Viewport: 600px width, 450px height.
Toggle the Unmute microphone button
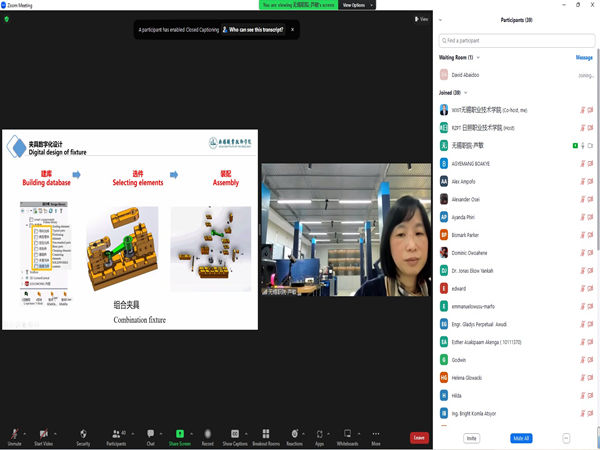click(14, 435)
